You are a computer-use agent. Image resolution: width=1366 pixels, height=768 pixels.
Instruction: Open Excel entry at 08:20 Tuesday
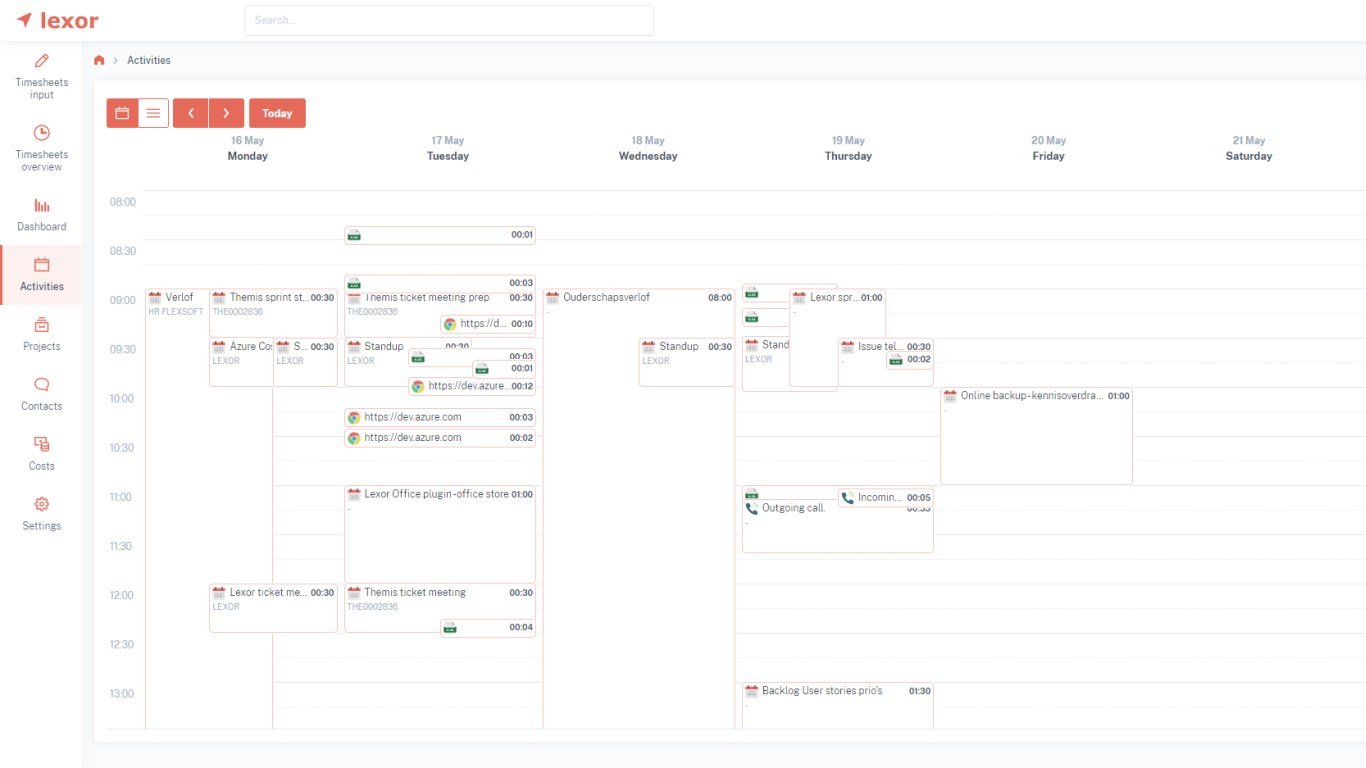click(x=440, y=235)
